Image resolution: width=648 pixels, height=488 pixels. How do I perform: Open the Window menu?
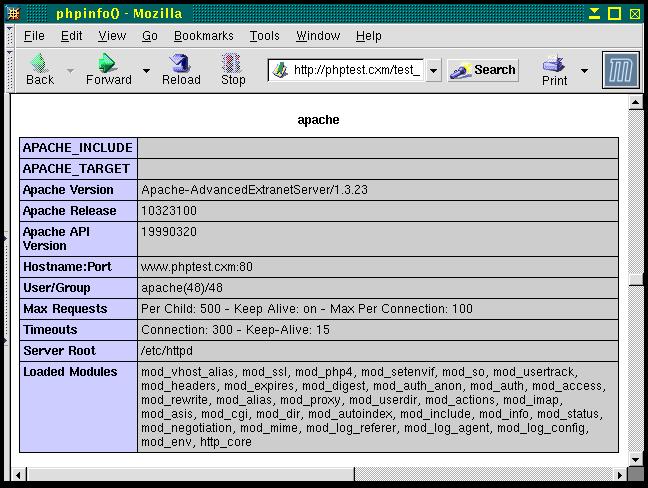[318, 36]
